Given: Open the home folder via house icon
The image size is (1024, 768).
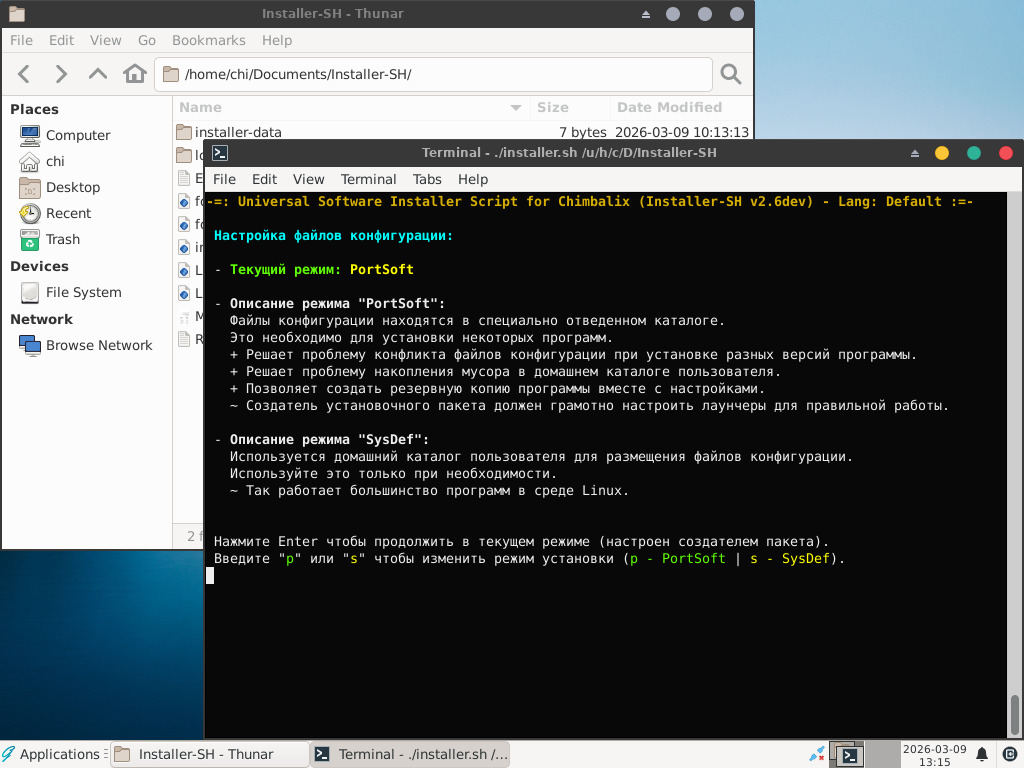Looking at the screenshot, I should (134, 74).
